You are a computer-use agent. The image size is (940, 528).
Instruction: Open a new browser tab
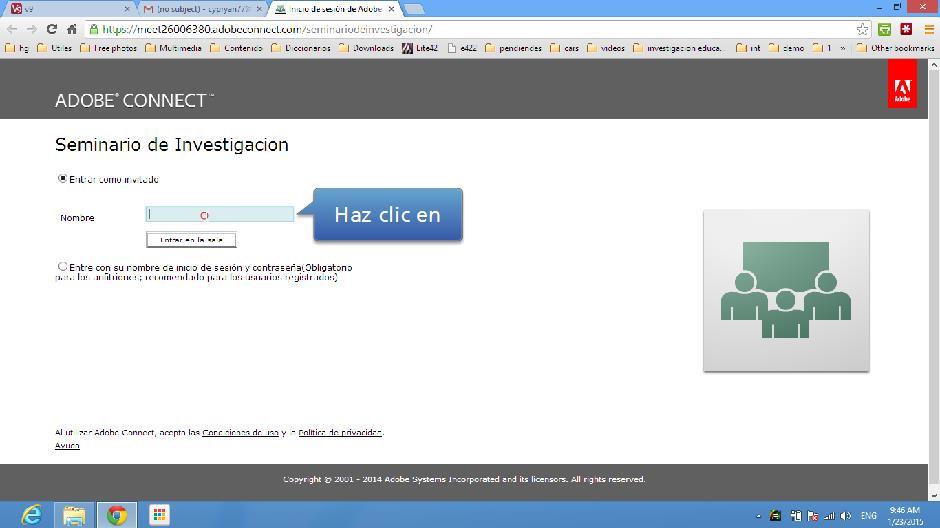414,9
